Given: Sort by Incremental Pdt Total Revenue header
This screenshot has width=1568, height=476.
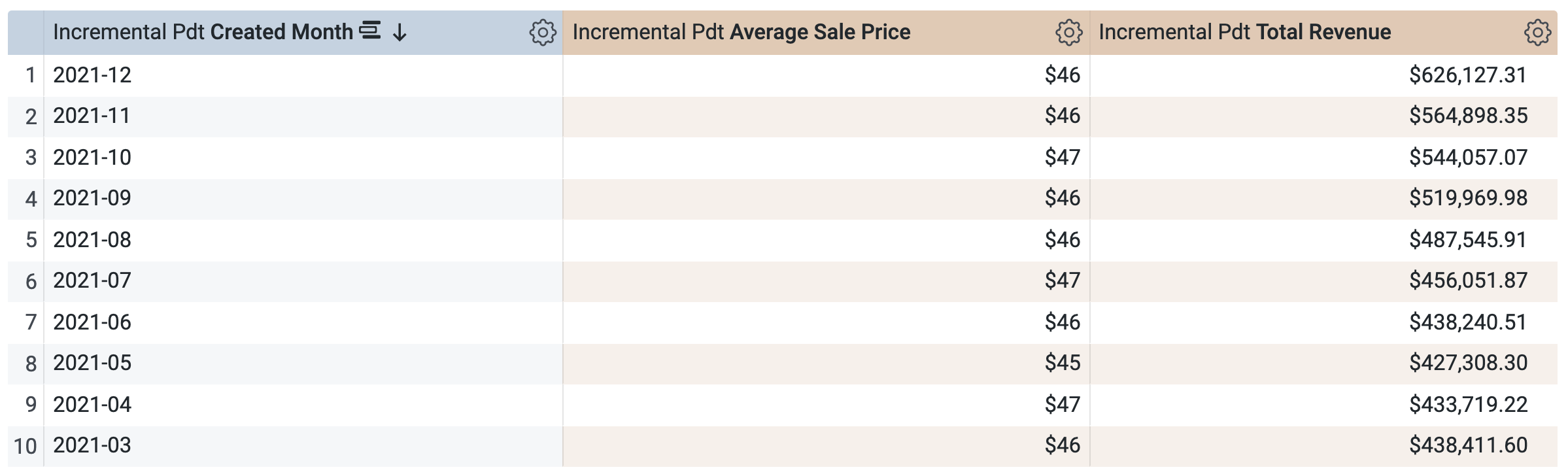Looking at the screenshot, I should [1244, 32].
